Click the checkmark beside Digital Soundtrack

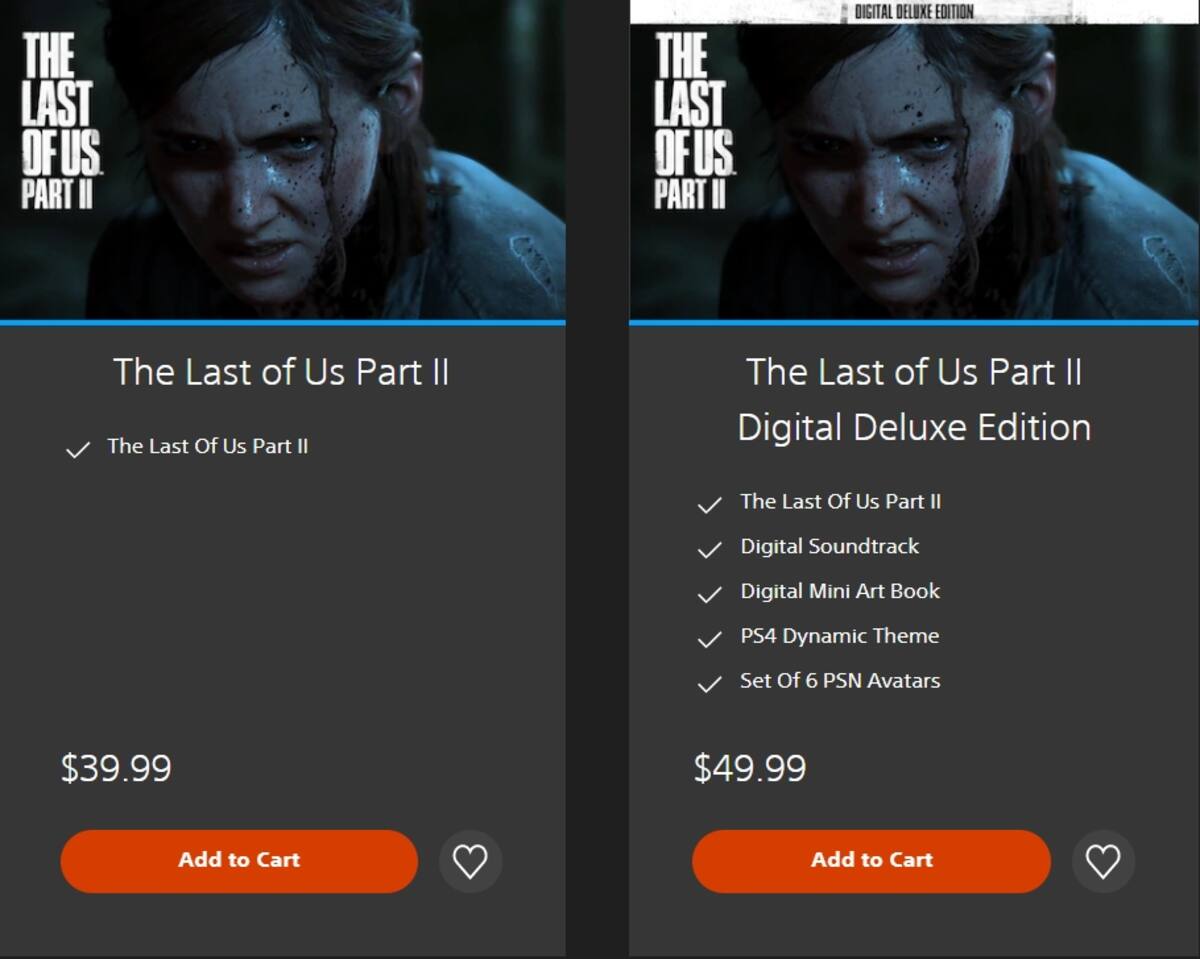[709, 549]
